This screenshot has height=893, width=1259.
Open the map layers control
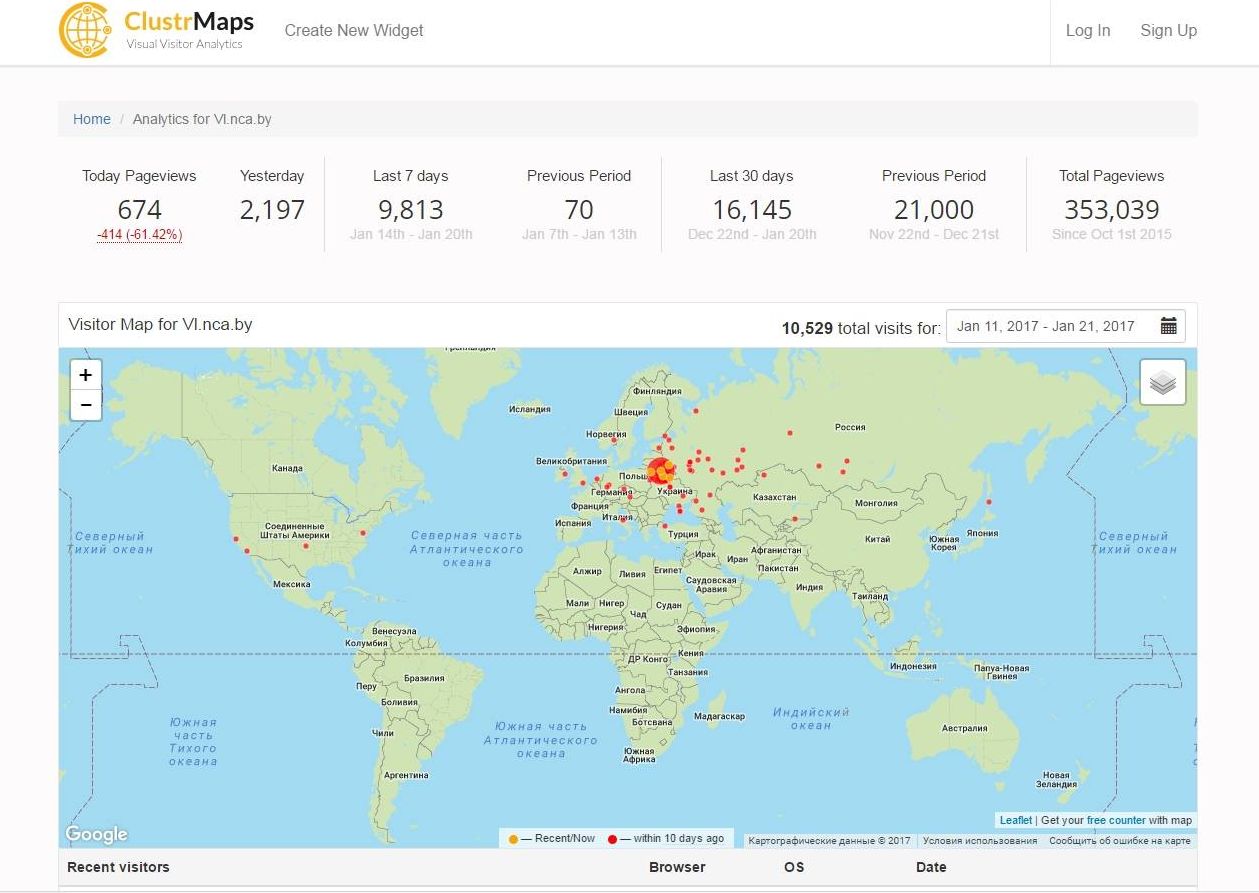(1162, 383)
